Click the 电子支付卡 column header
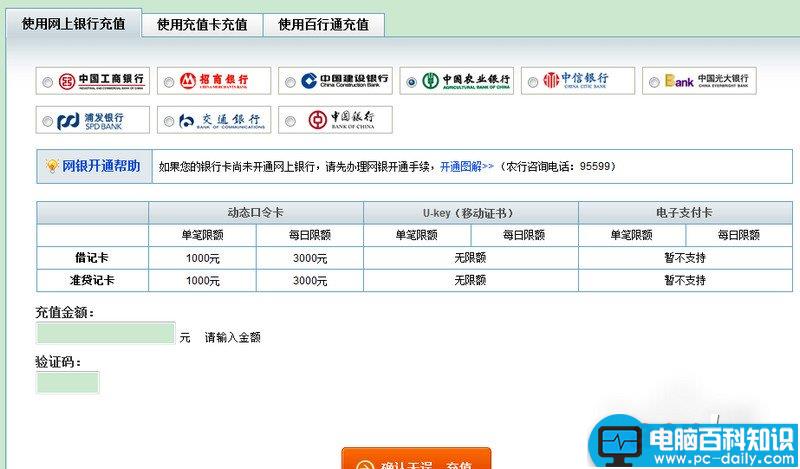 tap(685, 213)
